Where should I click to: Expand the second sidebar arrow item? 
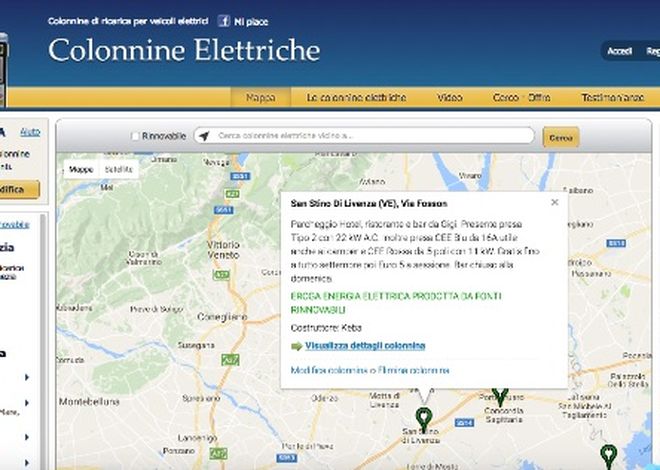[x=27, y=403]
